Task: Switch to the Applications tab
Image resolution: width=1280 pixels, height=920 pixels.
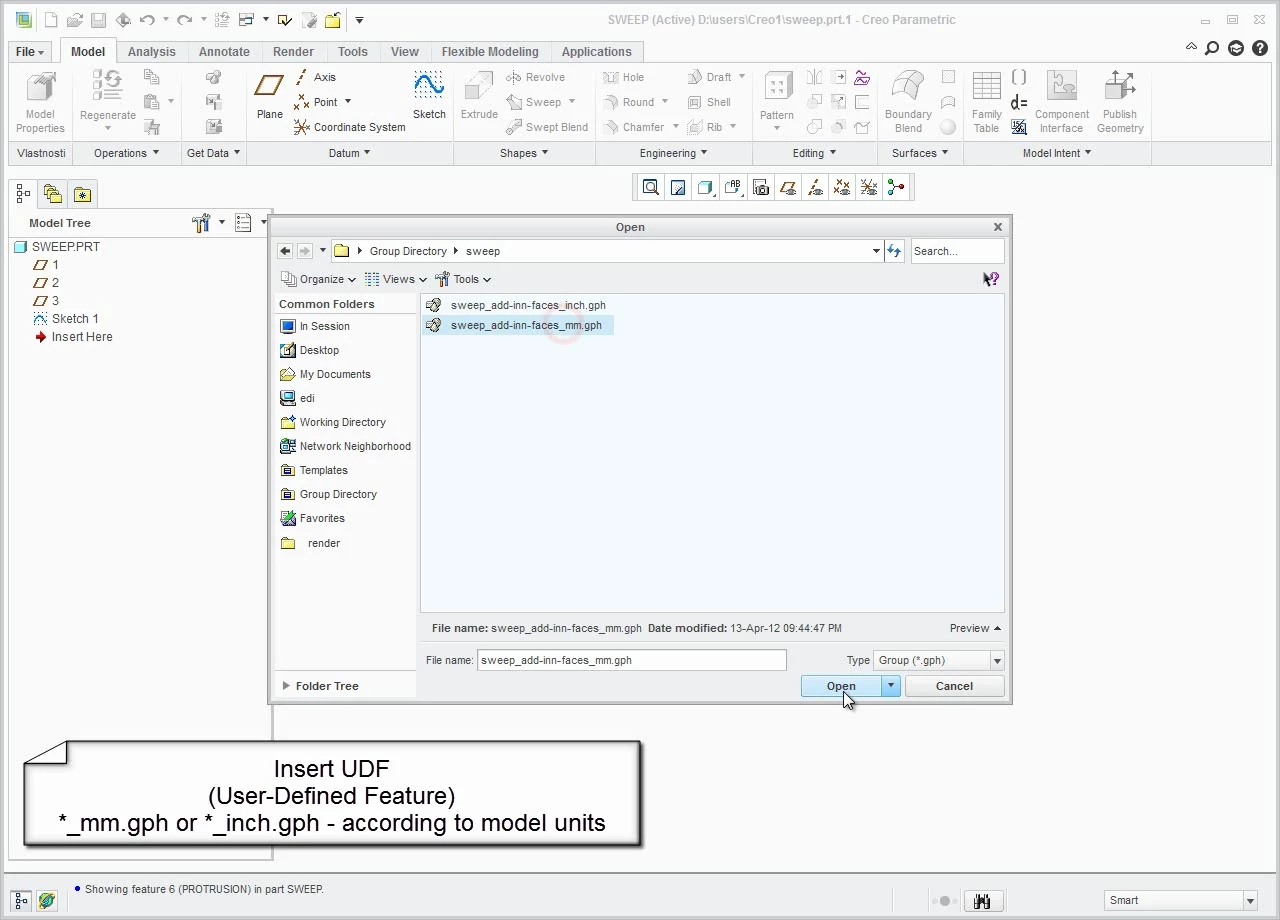Action: pos(596,52)
